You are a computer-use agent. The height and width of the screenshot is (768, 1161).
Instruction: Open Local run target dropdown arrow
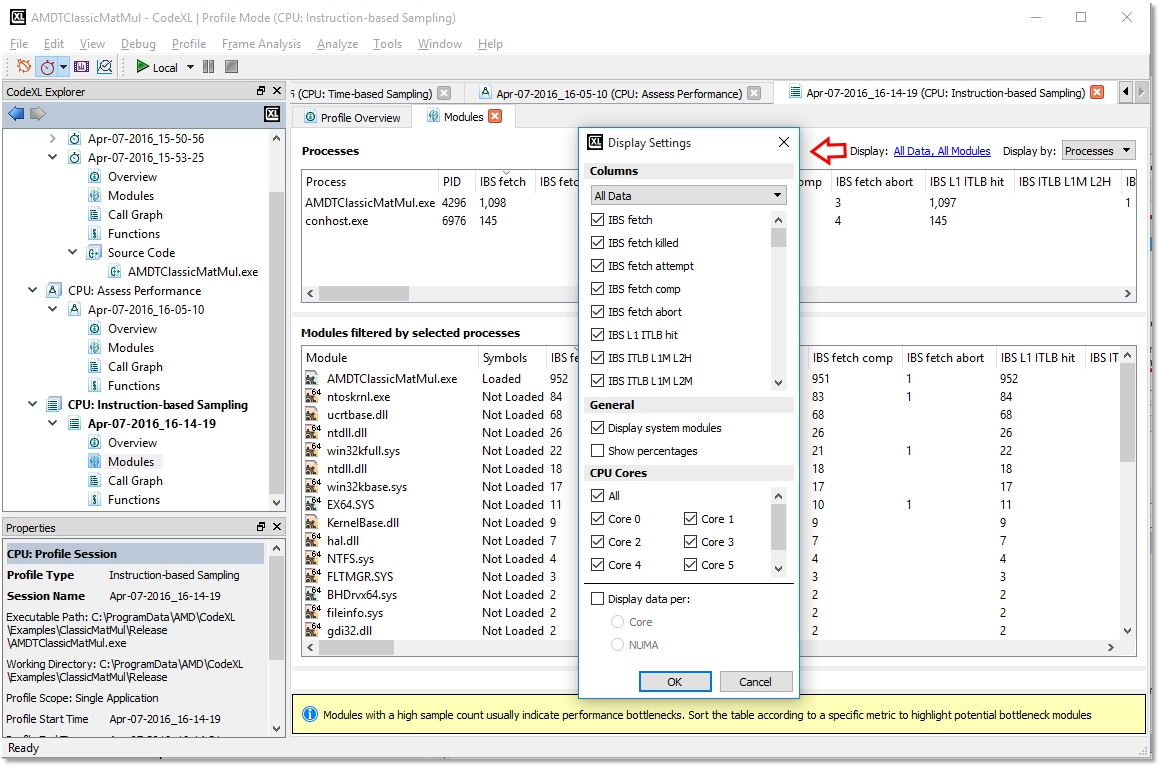[190, 67]
